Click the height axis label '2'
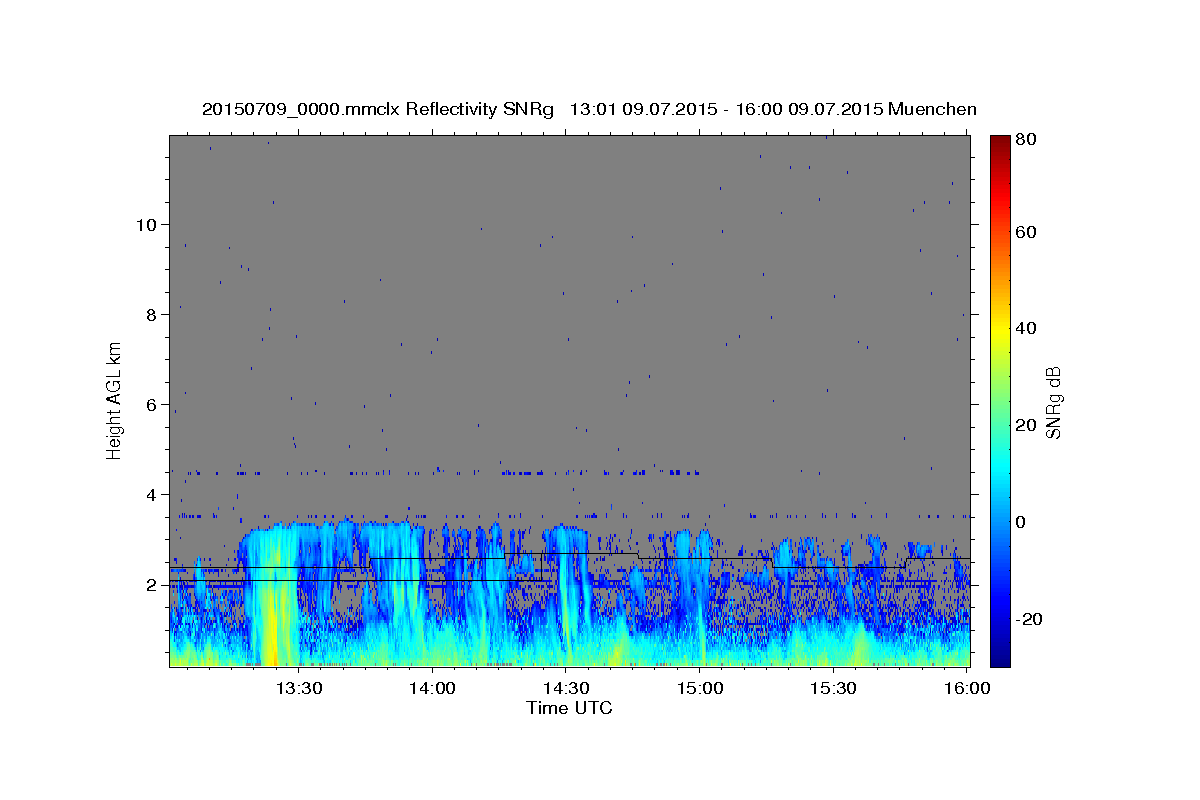The image size is (1200, 800). point(152,585)
